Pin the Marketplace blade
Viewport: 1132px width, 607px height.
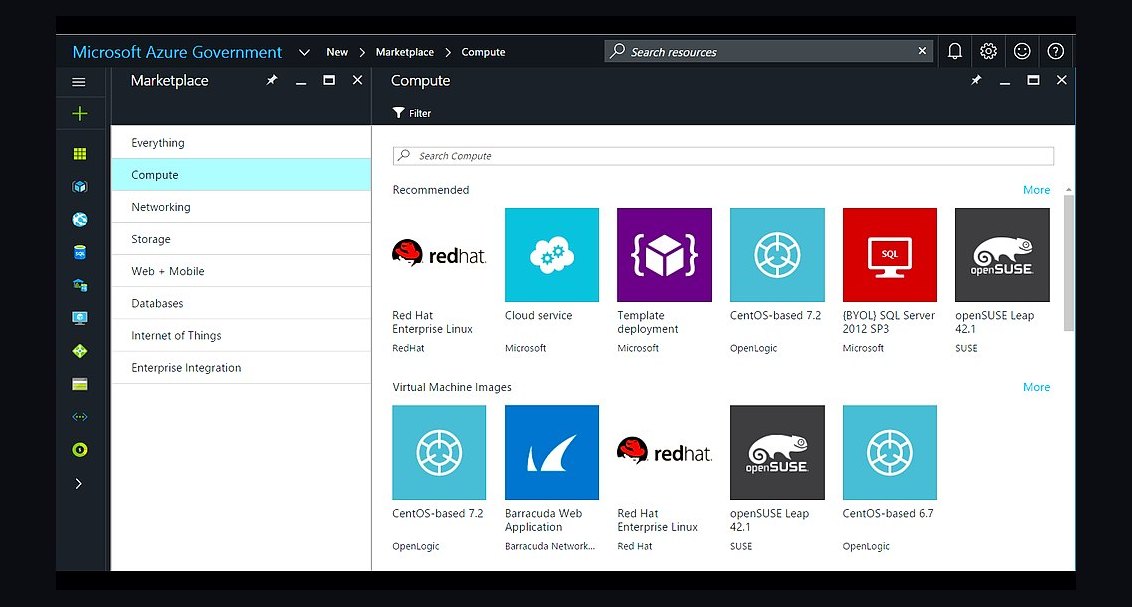click(x=271, y=80)
